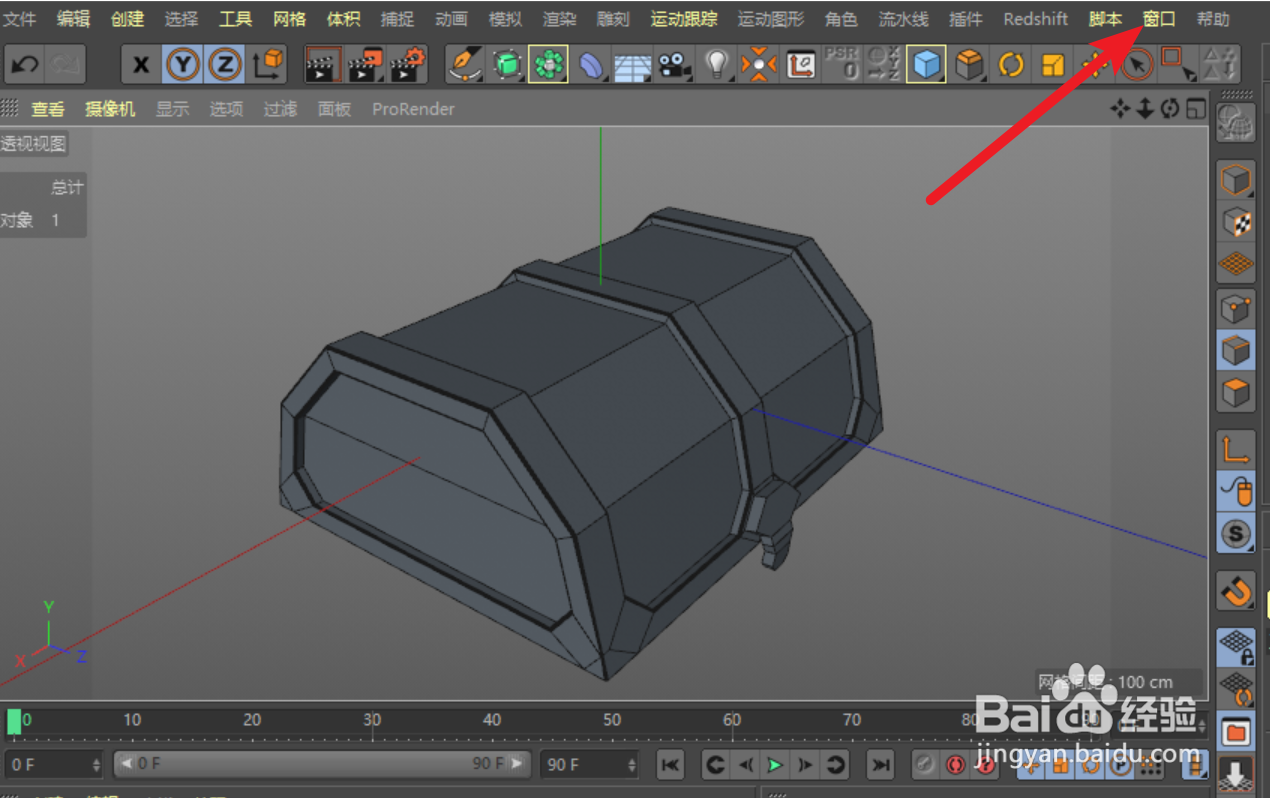The width and height of the screenshot is (1270, 798).
Task: Click the 0 F current frame field
Action: tap(54, 765)
